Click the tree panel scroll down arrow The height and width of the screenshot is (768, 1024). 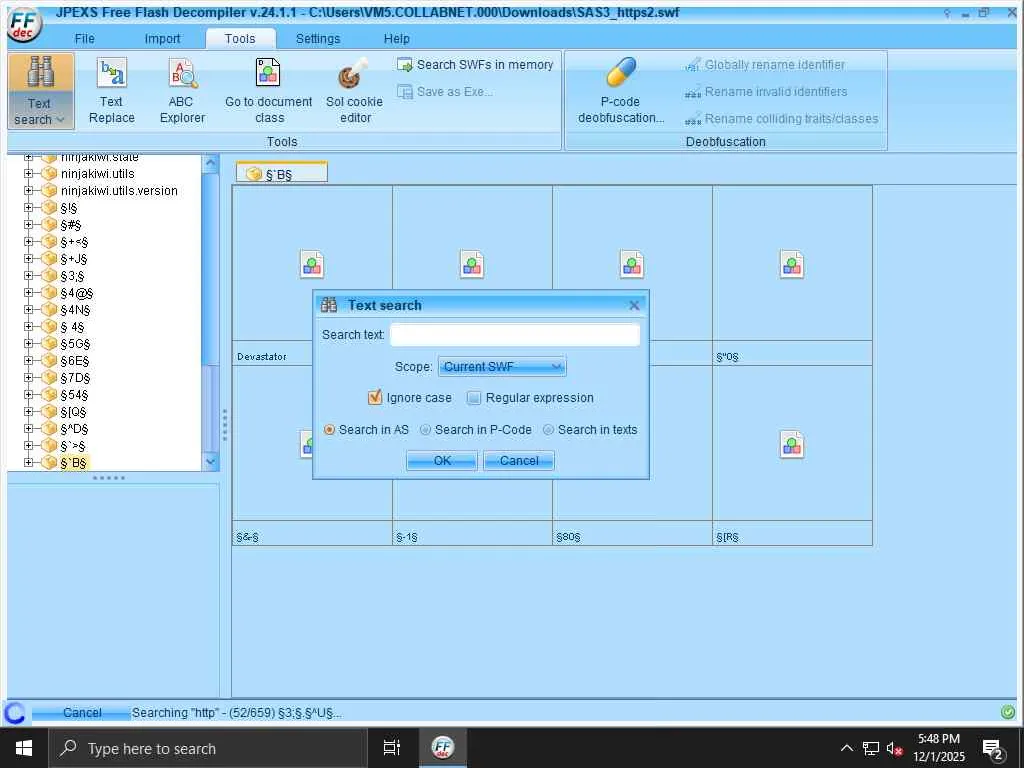(x=210, y=461)
